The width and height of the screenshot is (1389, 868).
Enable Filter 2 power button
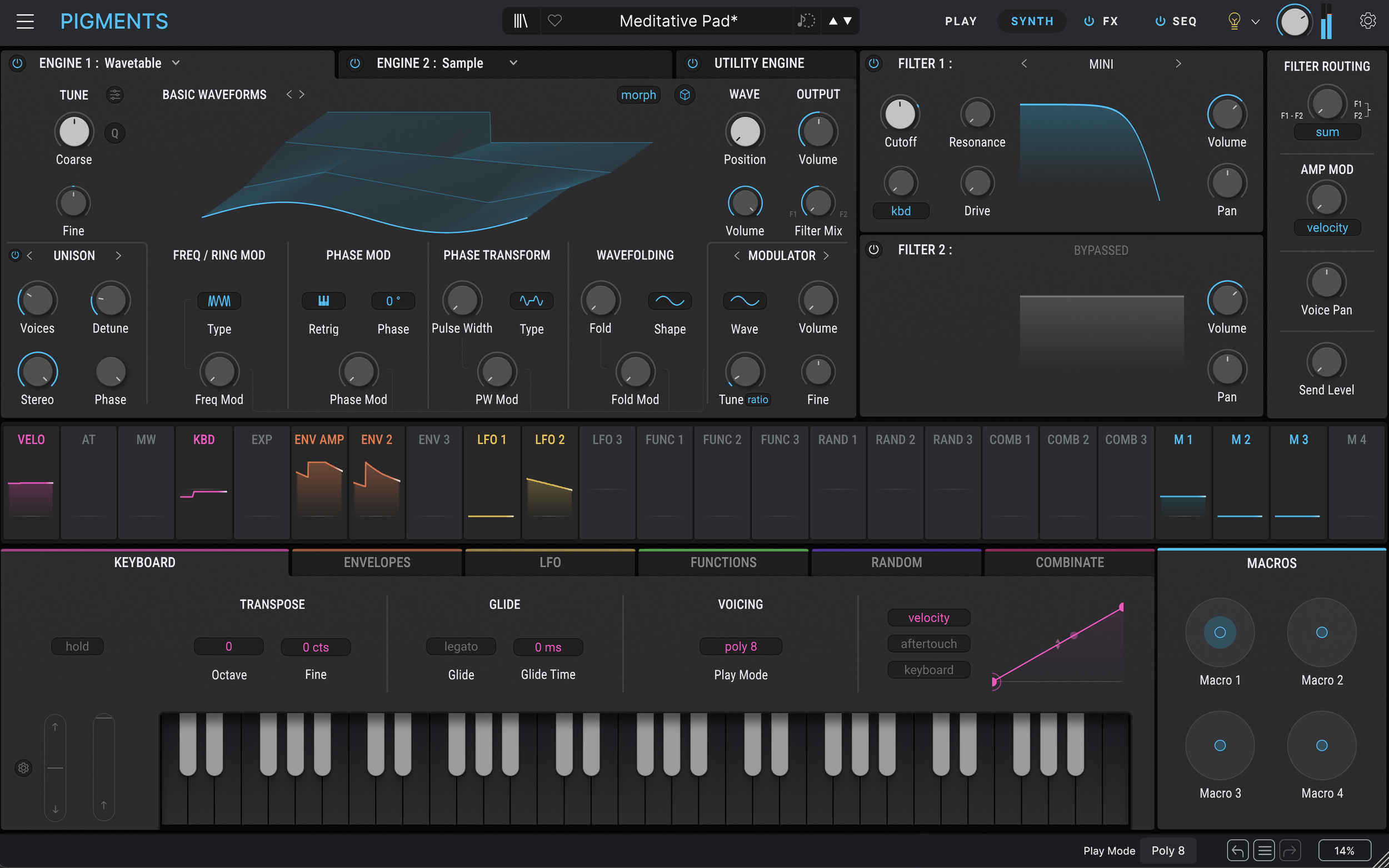click(x=874, y=250)
